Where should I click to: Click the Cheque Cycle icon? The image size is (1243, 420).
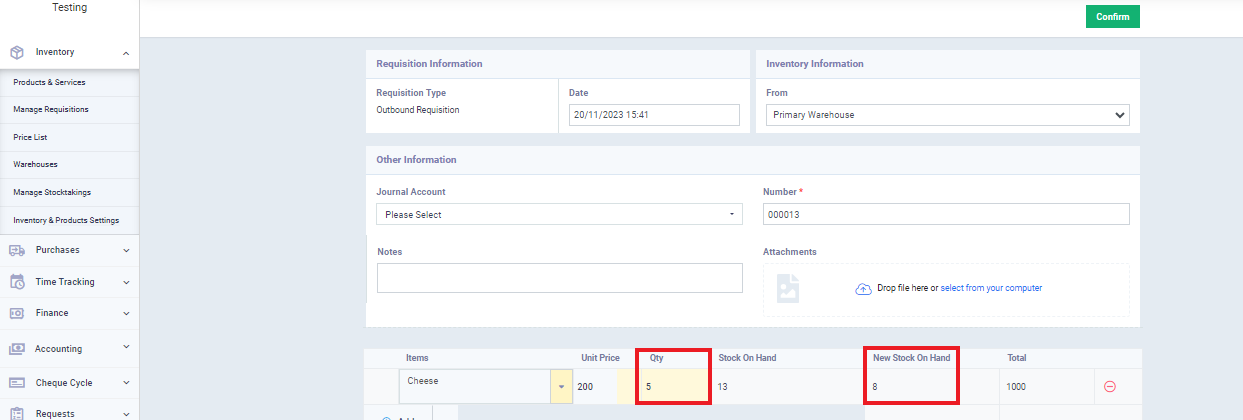tap(17, 383)
